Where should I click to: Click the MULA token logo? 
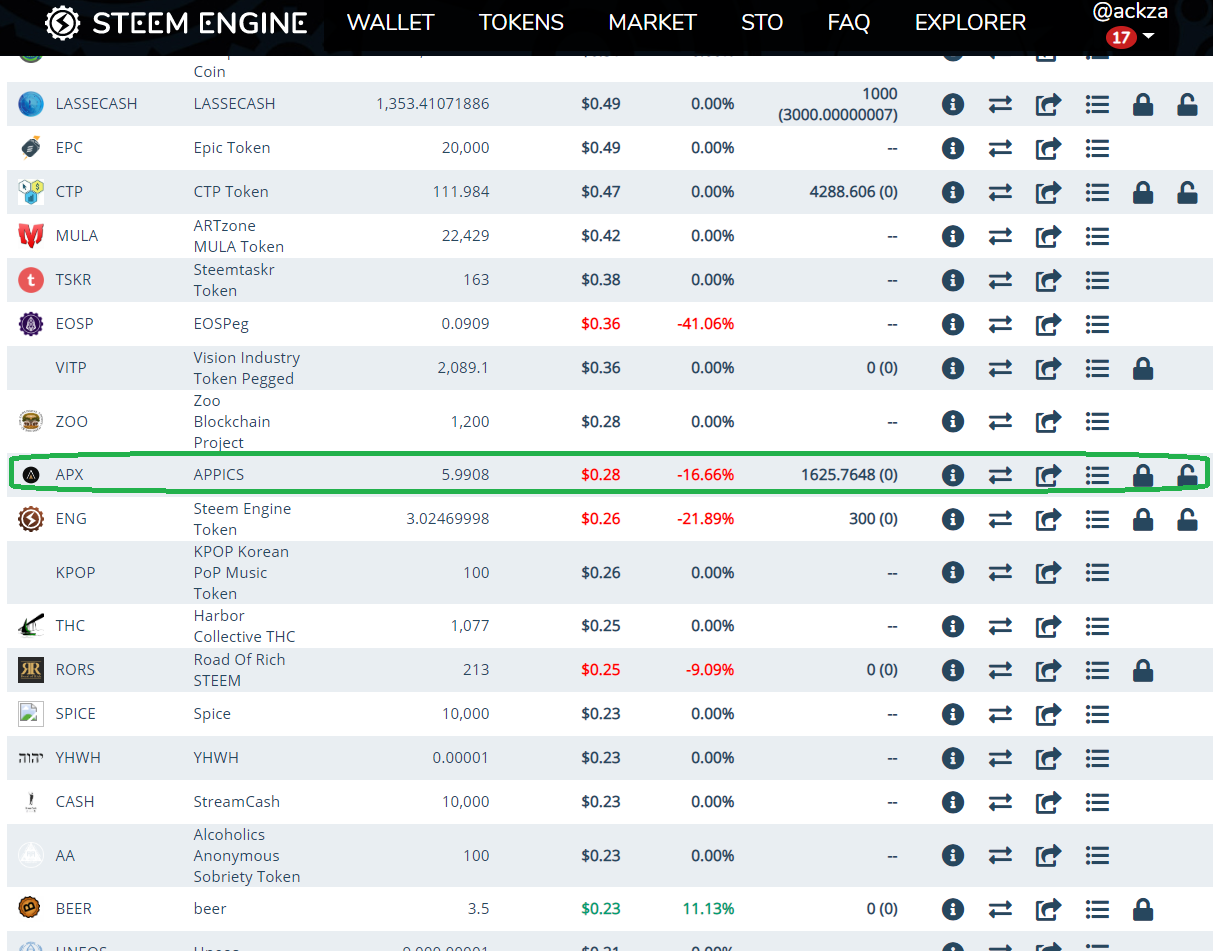[31, 236]
